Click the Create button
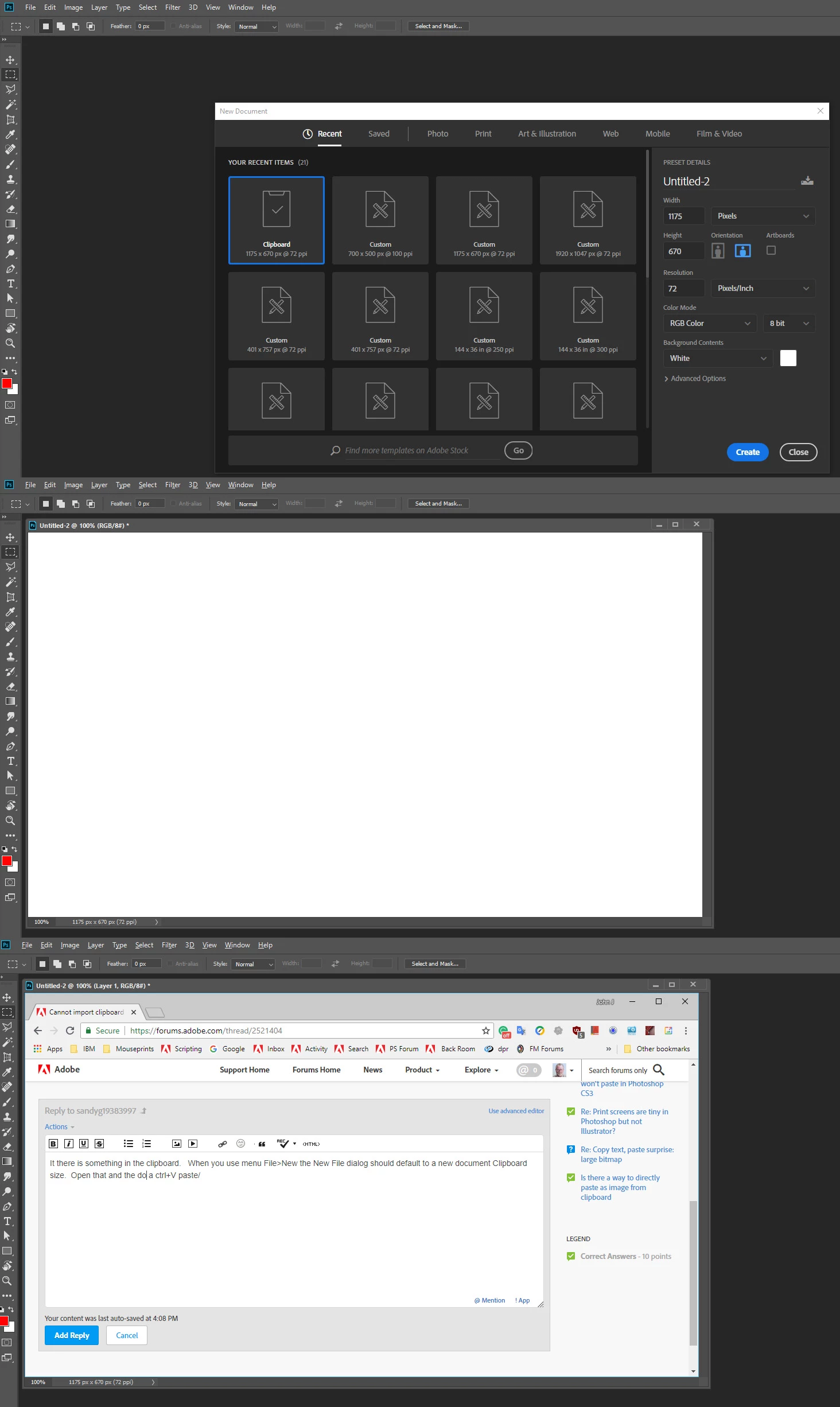840x1407 pixels. (748, 452)
